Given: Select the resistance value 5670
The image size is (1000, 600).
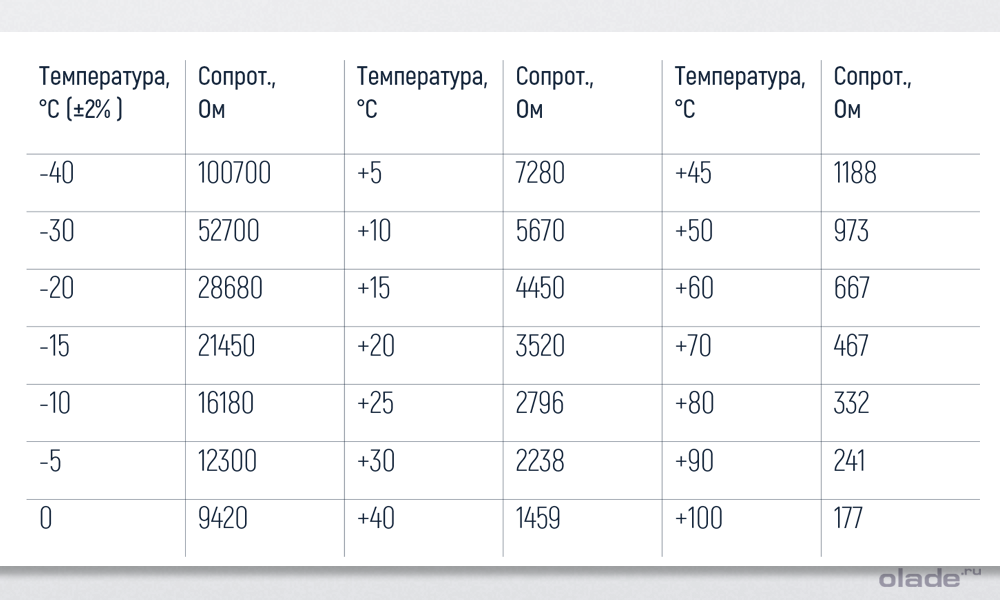Looking at the screenshot, I should [540, 231].
